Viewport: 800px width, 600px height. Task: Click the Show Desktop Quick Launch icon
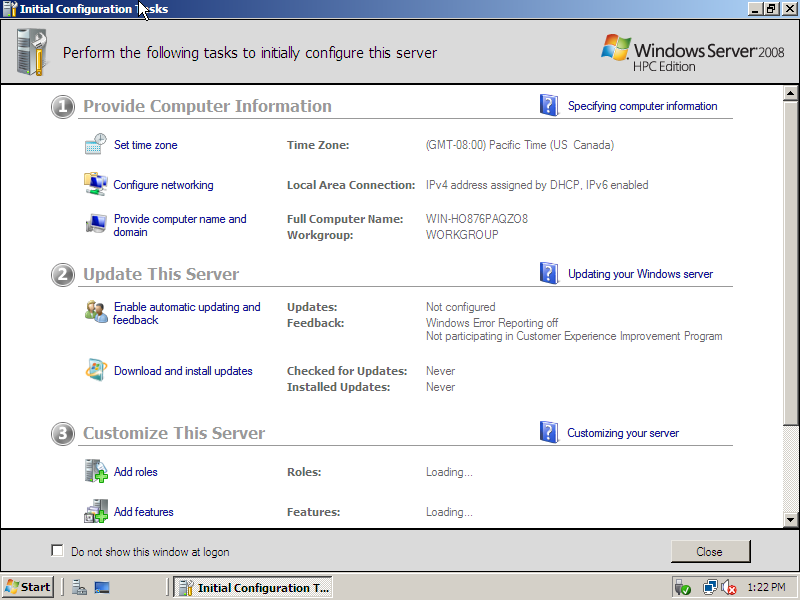click(x=102, y=587)
